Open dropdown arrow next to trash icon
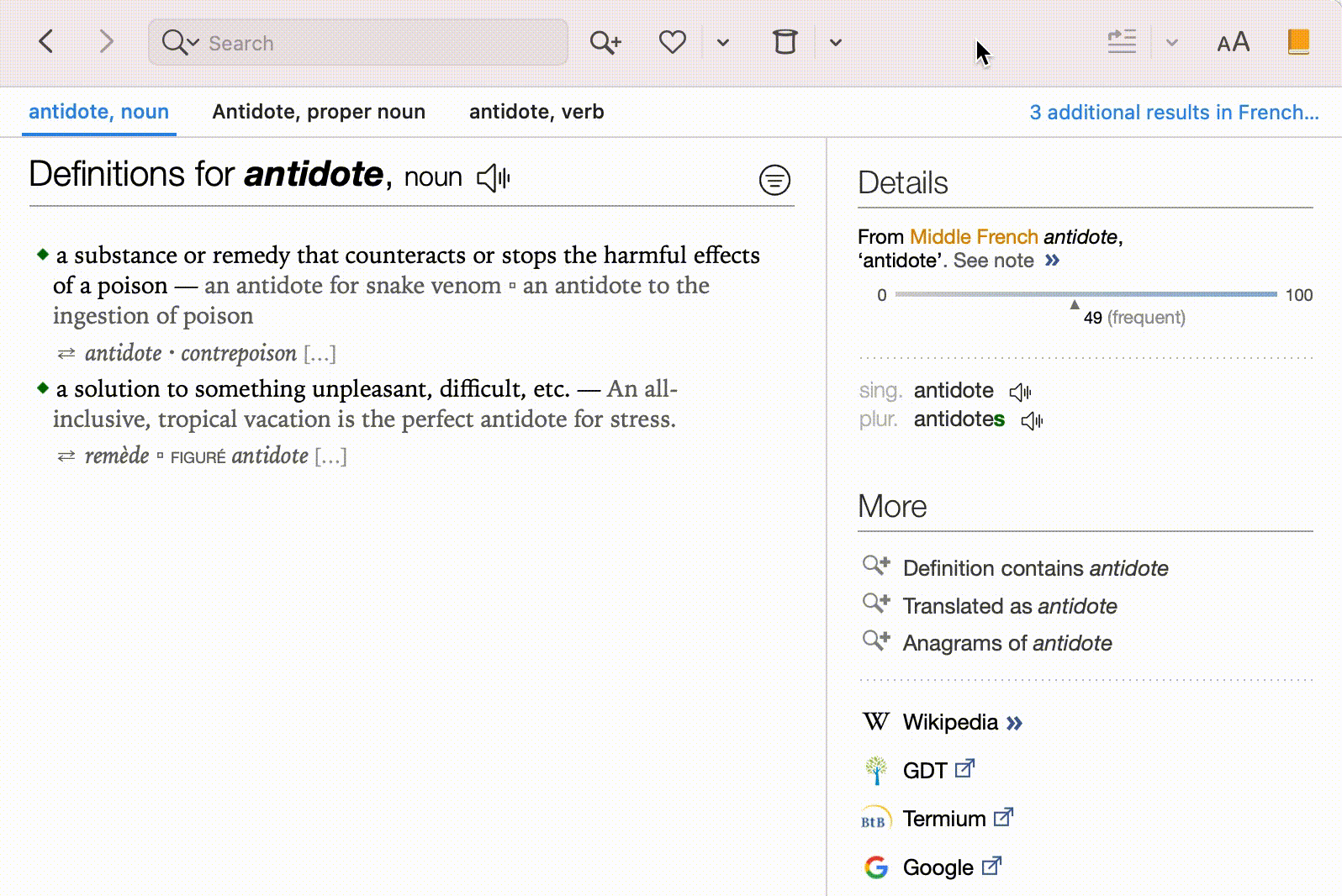This screenshot has width=1342, height=896. point(835,43)
